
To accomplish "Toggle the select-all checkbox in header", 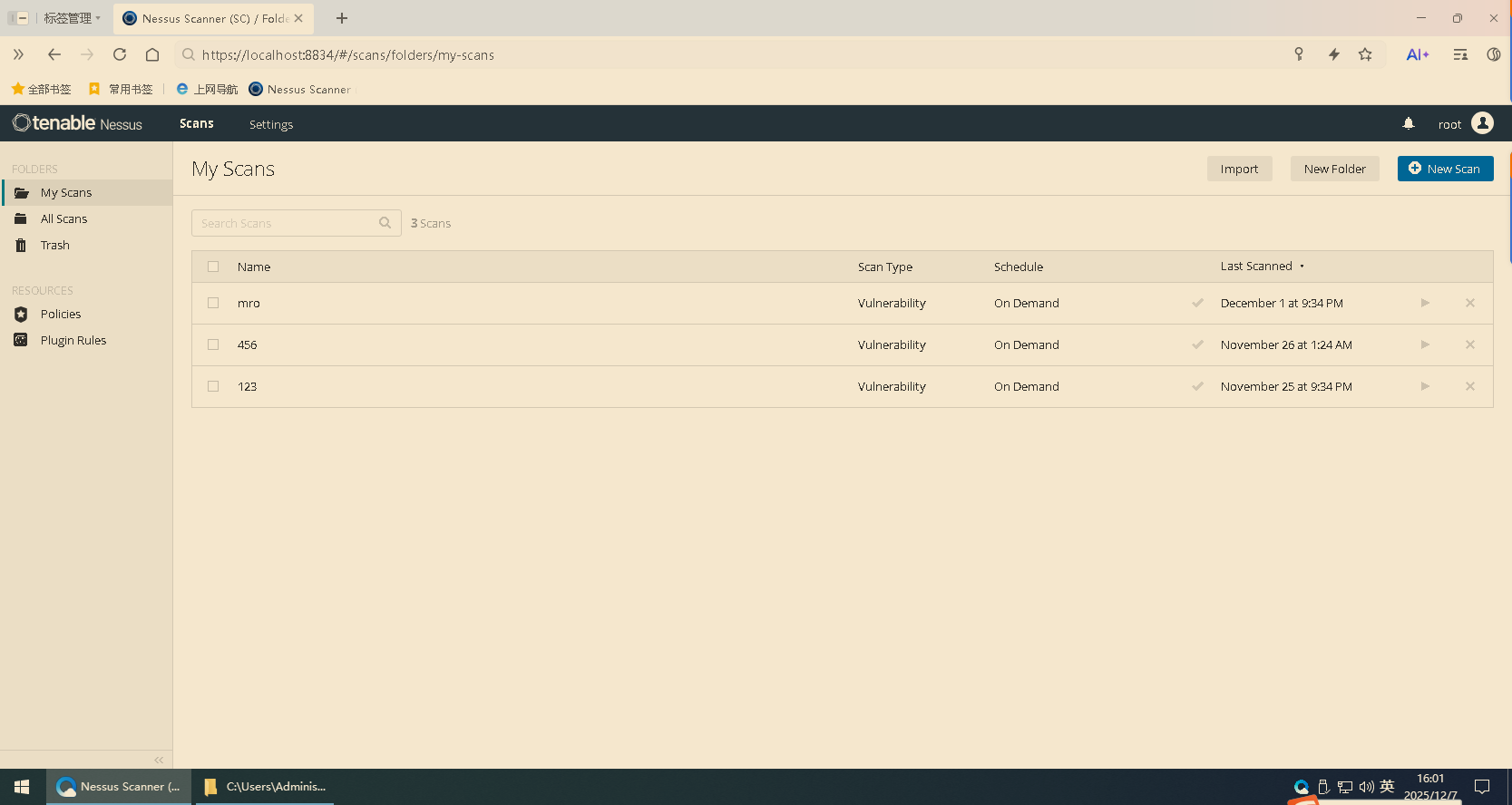I will (x=213, y=267).
